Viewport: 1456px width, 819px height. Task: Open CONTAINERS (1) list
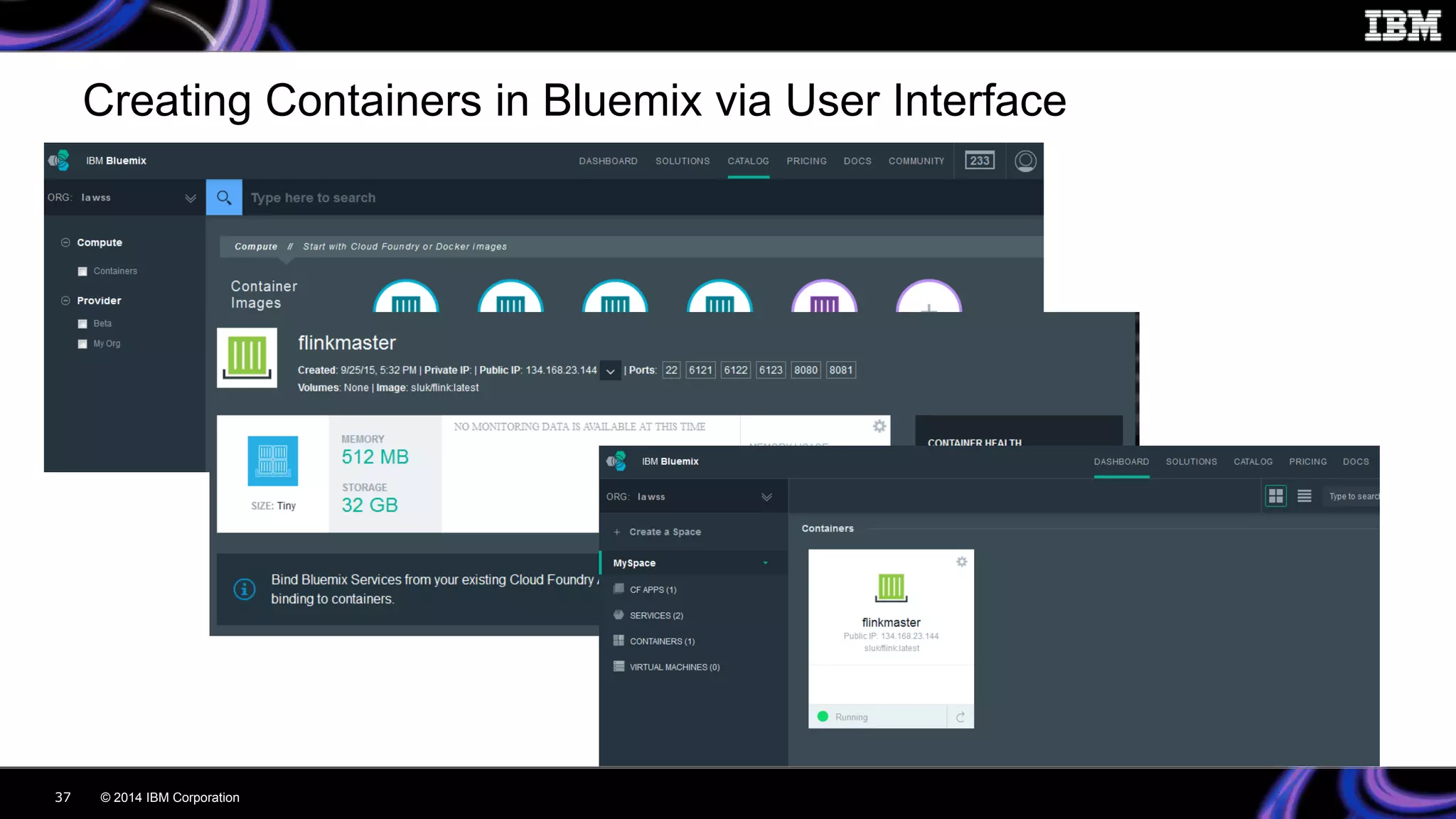[x=662, y=641]
